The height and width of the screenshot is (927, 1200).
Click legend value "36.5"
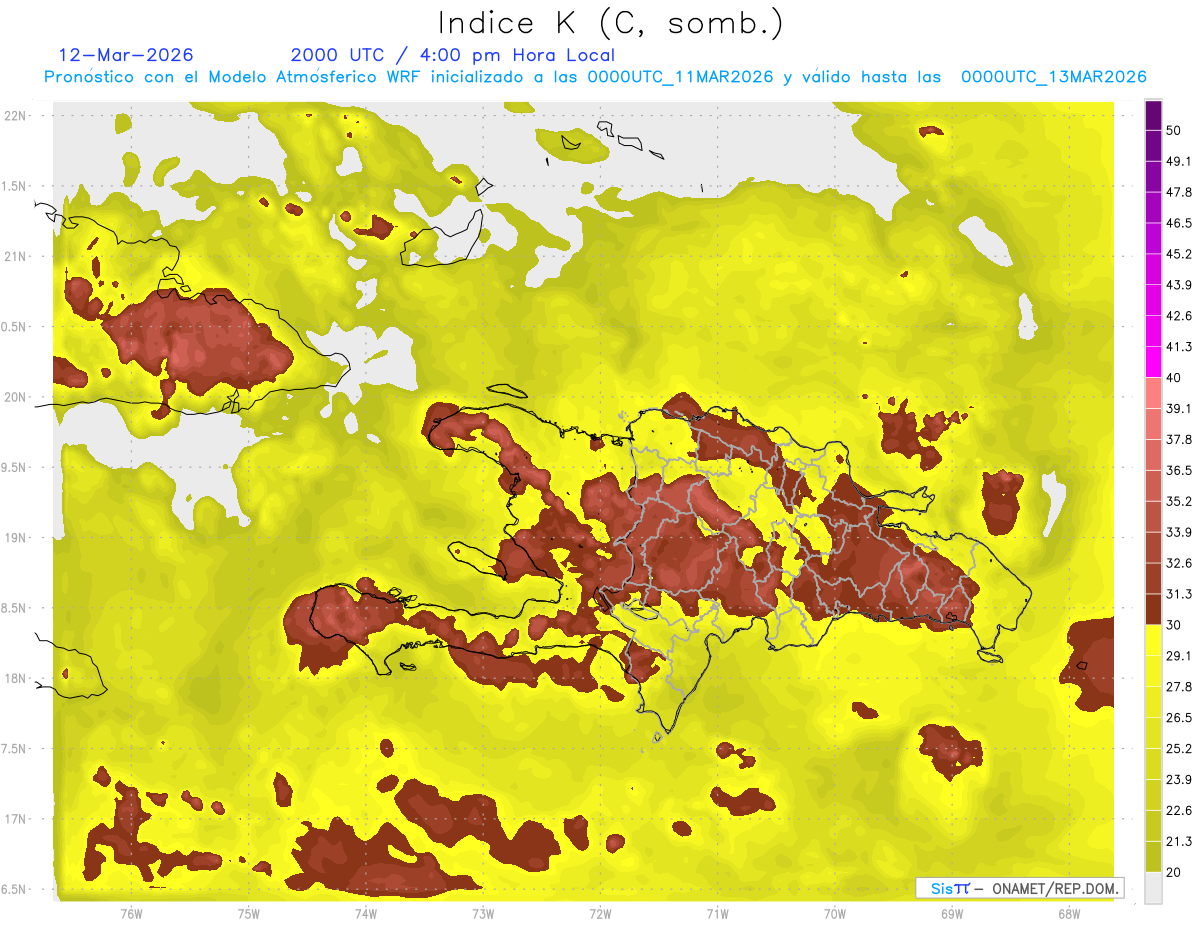pos(1178,470)
